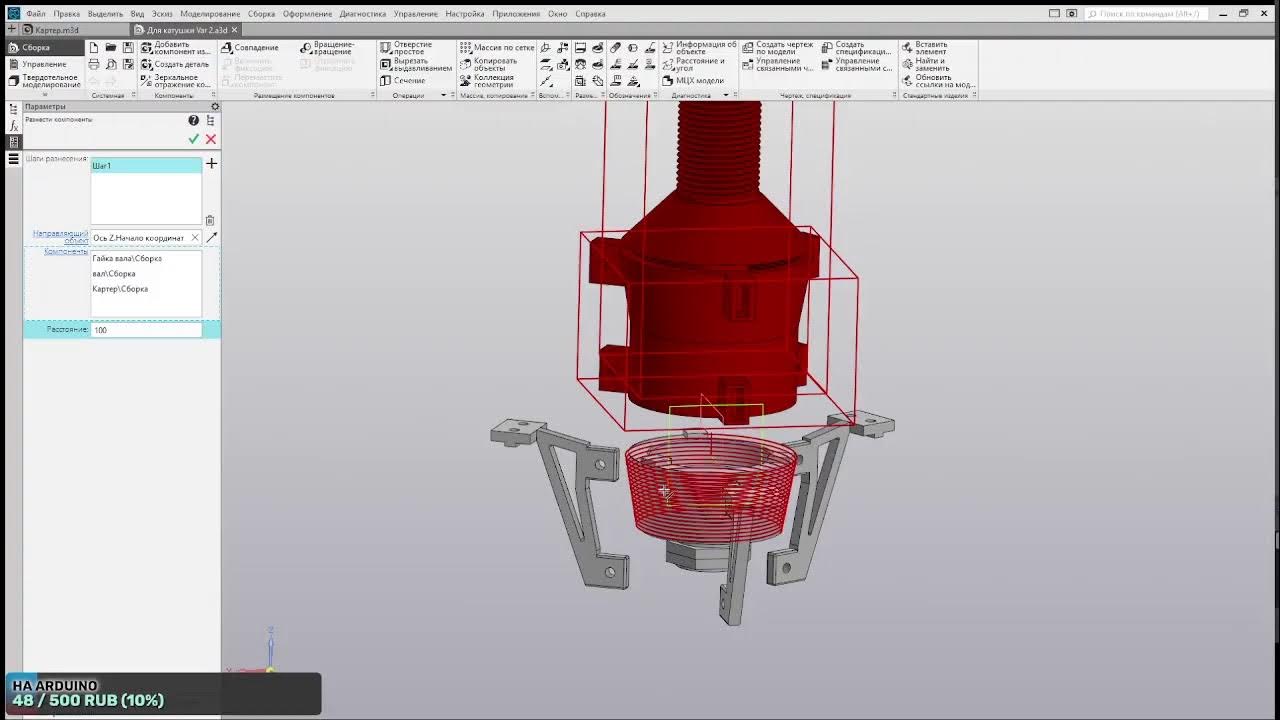Screen dimensions: 1280x720
Task: Open Information about object
Action: (x=699, y=48)
